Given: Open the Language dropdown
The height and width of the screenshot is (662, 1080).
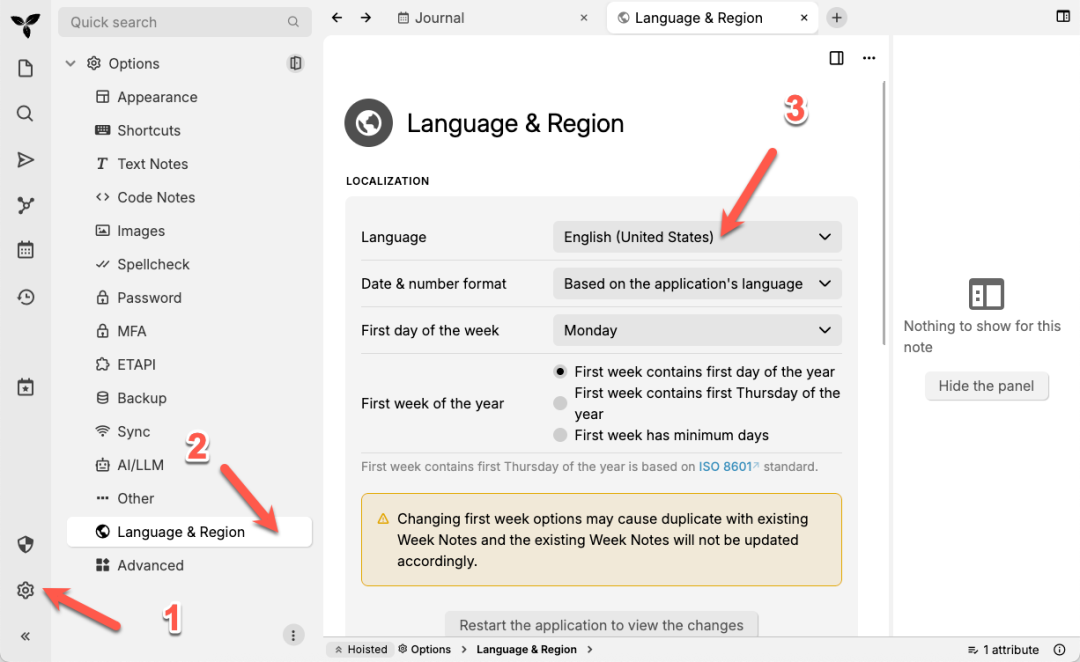Looking at the screenshot, I should [x=697, y=237].
